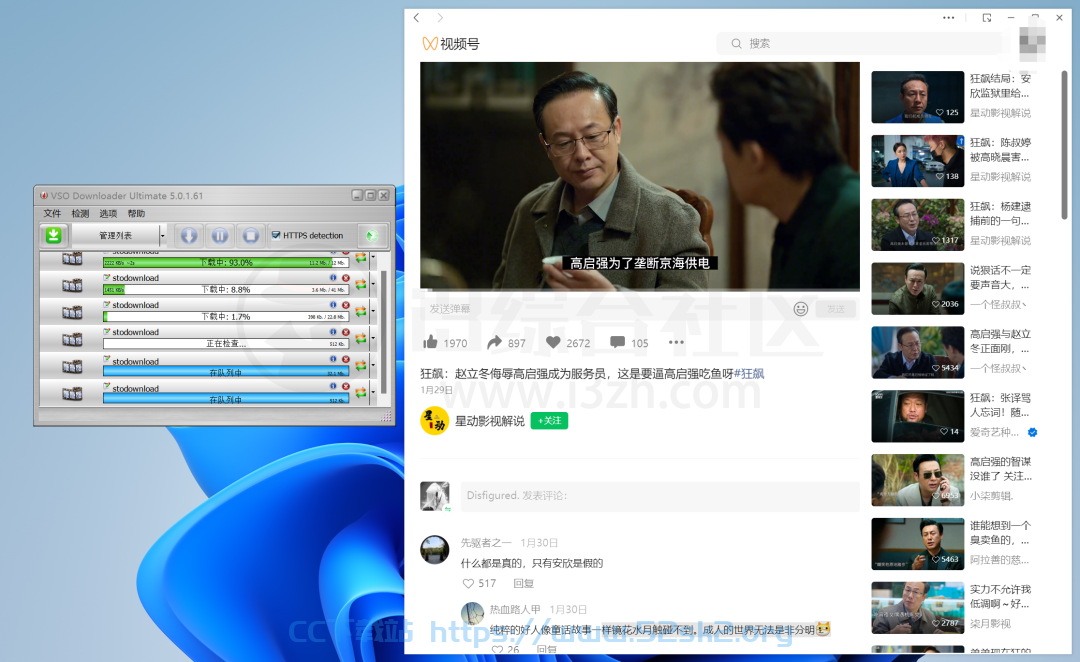Expand dropdown arrow on the 93.0% download row
The image size is (1080, 662).
click(x=373, y=258)
